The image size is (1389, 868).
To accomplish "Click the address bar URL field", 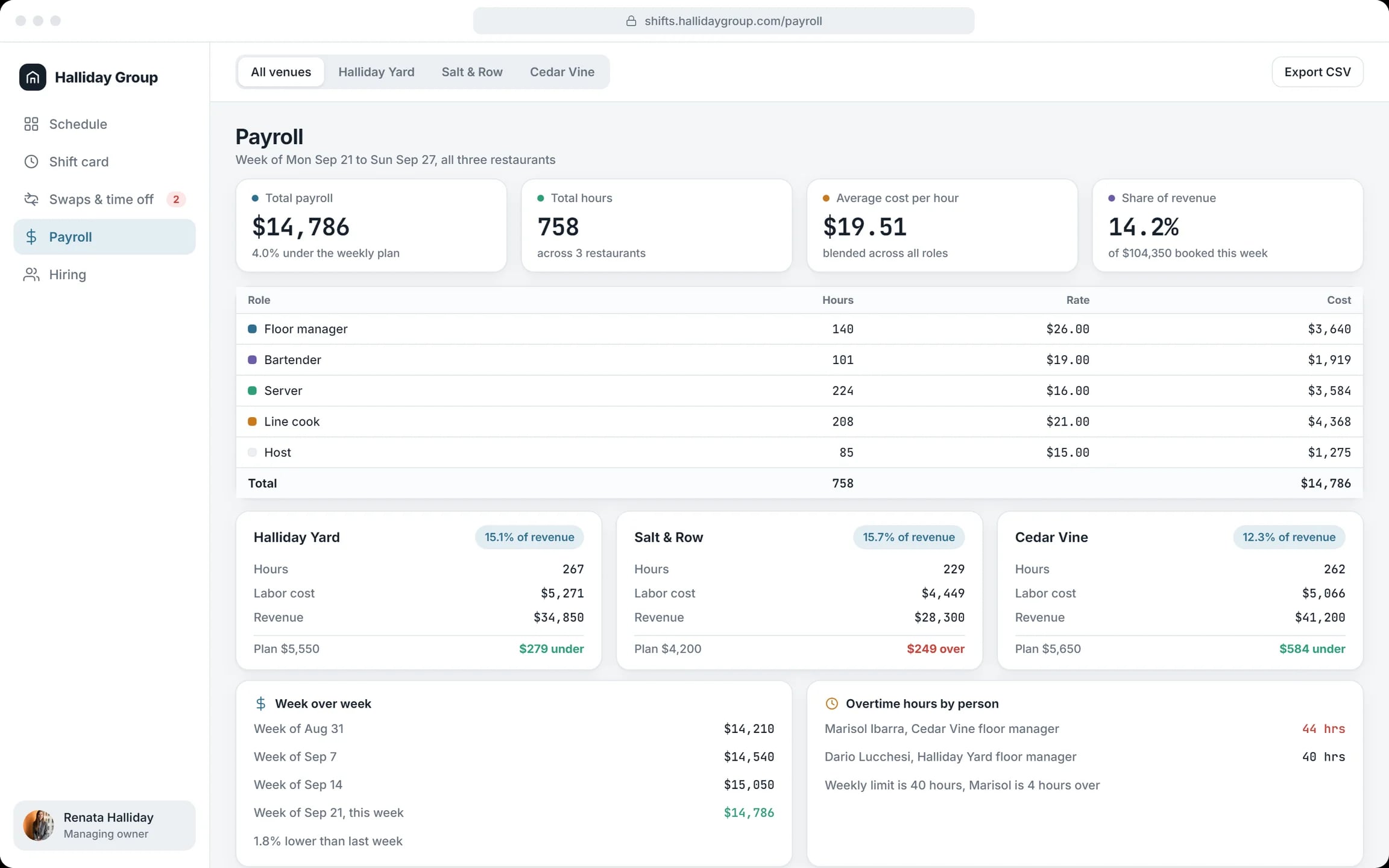I will click(x=723, y=21).
